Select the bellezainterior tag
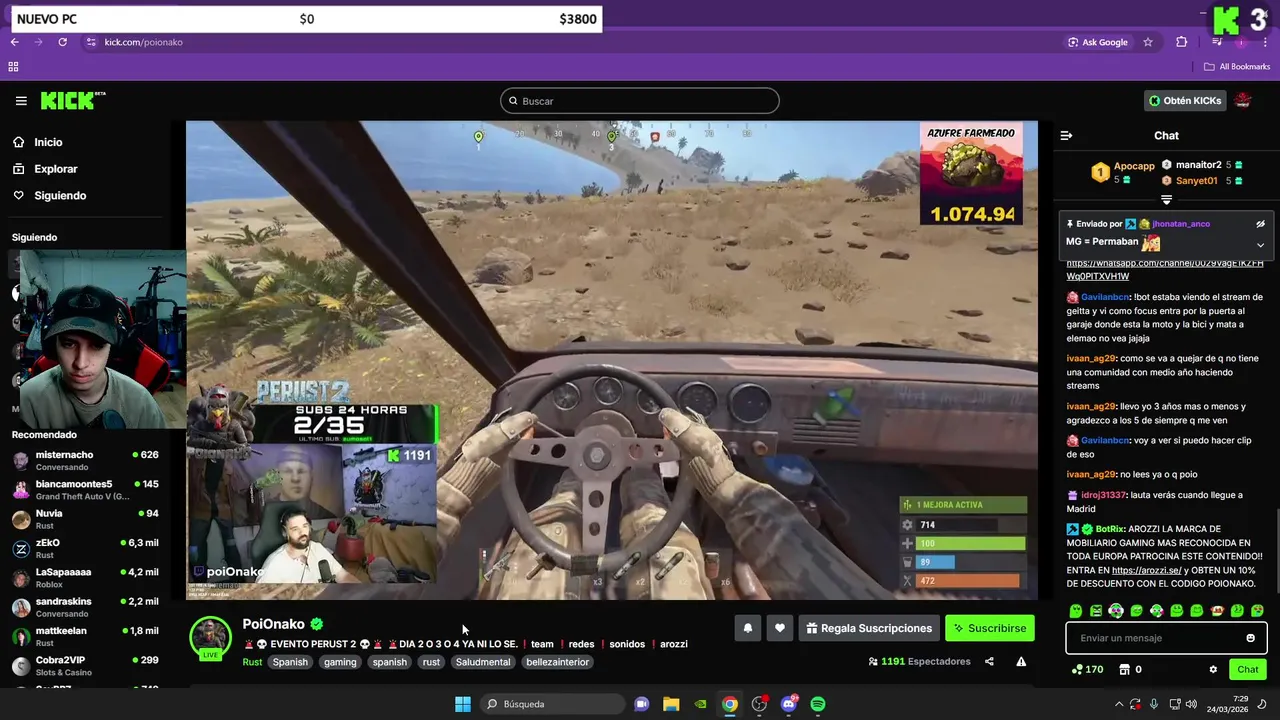The image size is (1280, 720). [x=558, y=662]
